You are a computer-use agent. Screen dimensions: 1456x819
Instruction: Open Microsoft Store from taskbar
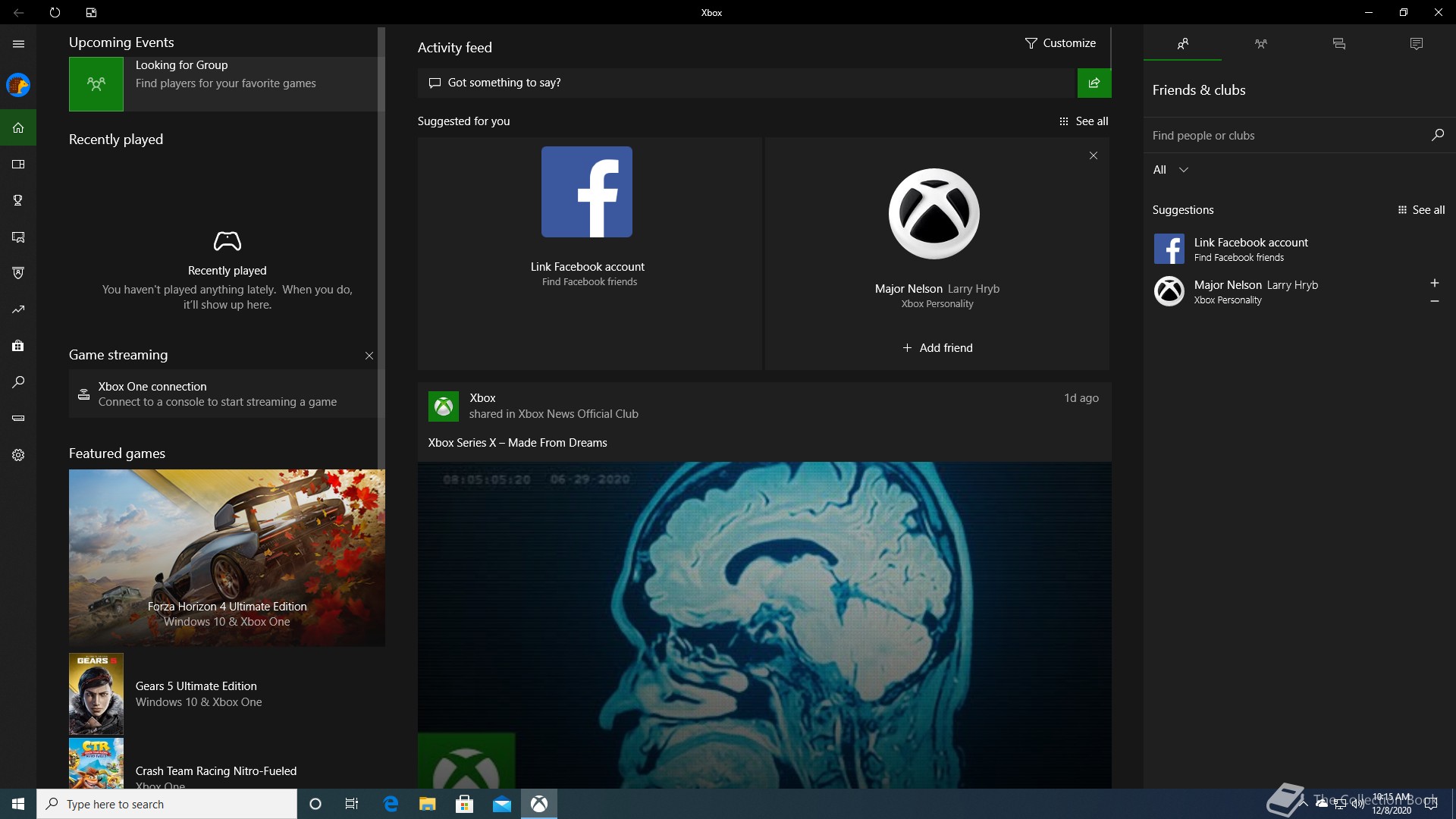pos(465,804)
